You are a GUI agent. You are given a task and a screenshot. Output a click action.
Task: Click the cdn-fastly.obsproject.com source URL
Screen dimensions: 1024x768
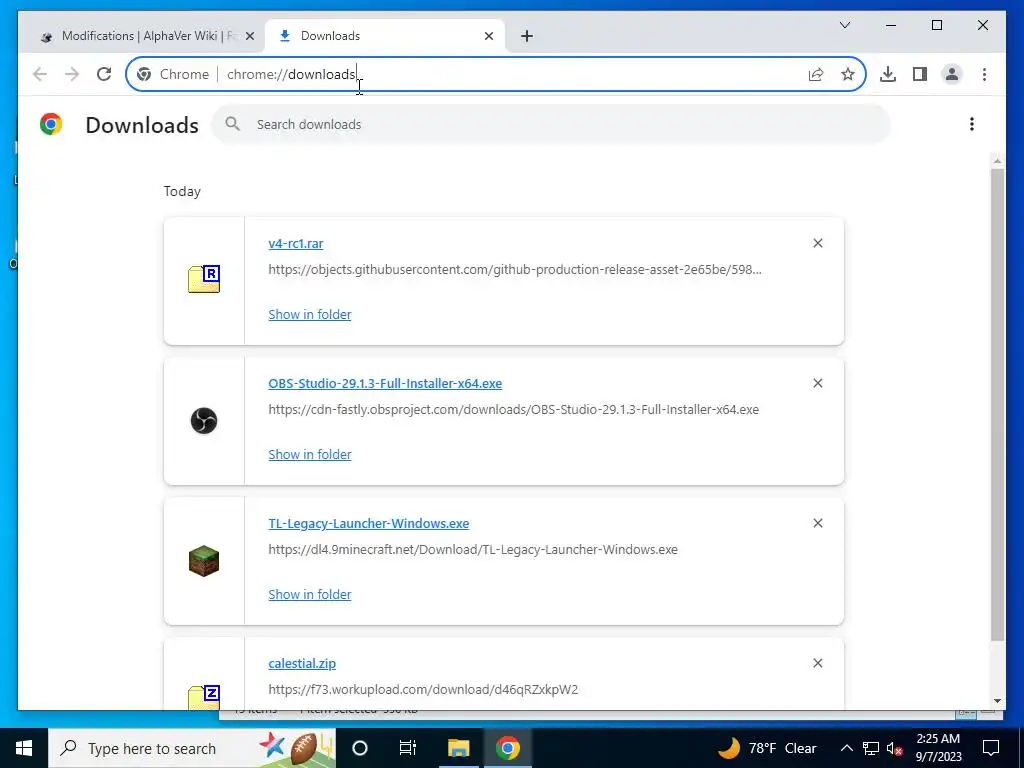tap(513, 409)
